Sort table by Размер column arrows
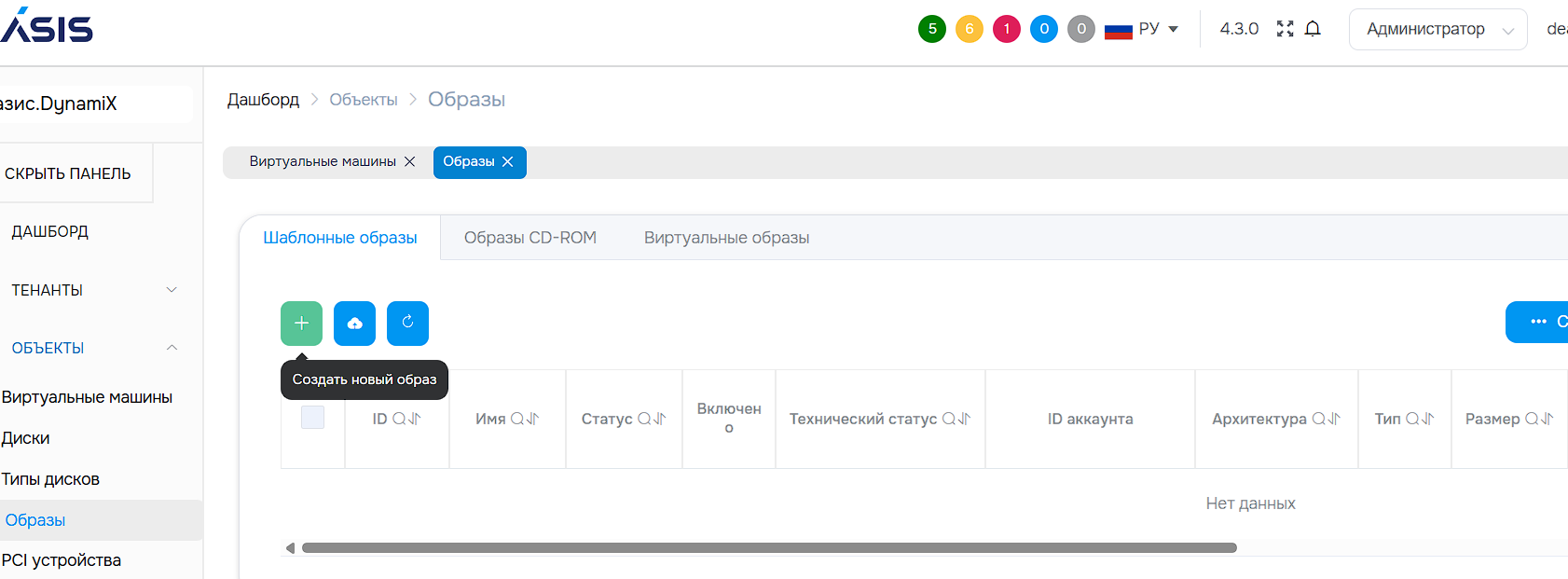Viewport: 1568px width, 579px height. click(x=1547, y=420)
